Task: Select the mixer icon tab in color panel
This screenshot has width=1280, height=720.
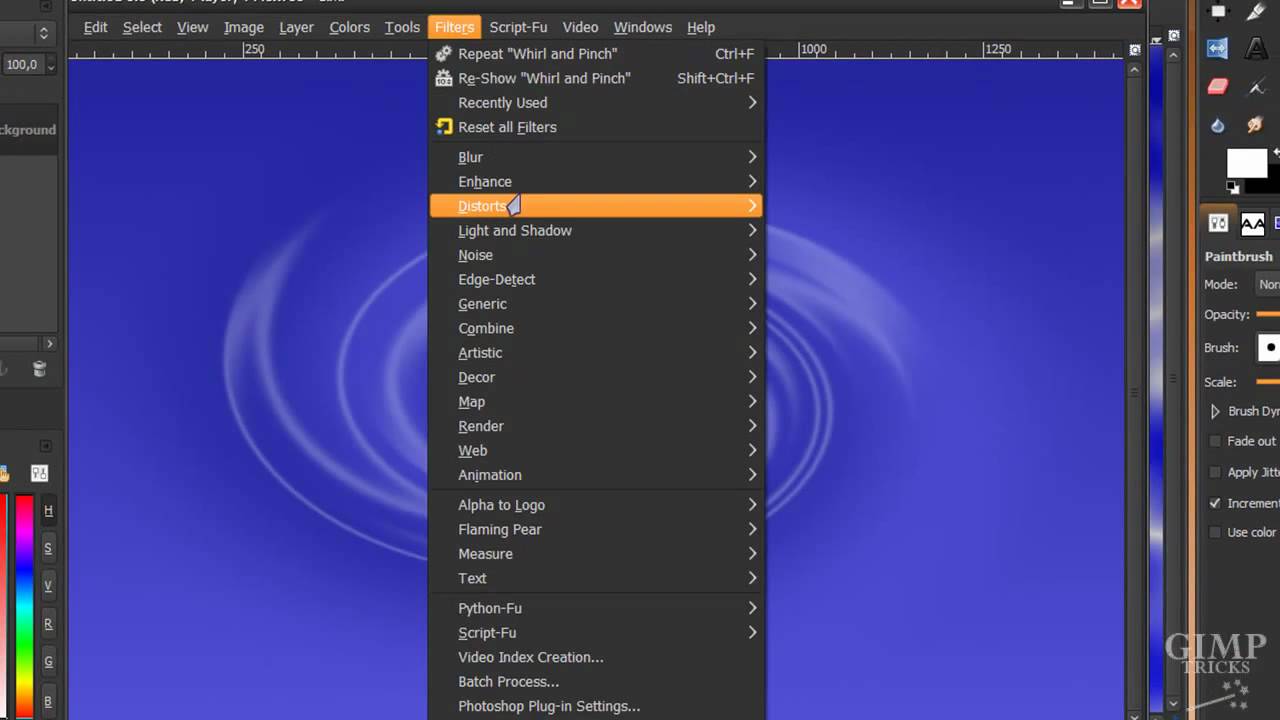Action: point(39,473)
